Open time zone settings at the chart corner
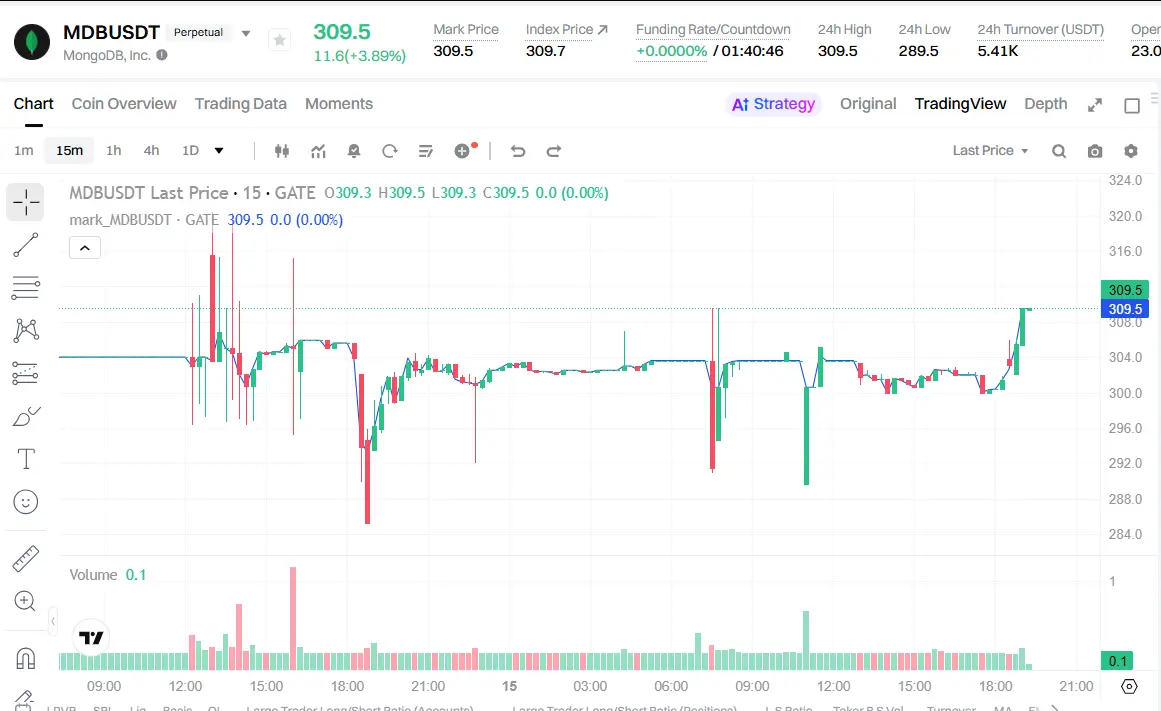The width and height of the screenshot is (1161, 711). pos(1129,686)
